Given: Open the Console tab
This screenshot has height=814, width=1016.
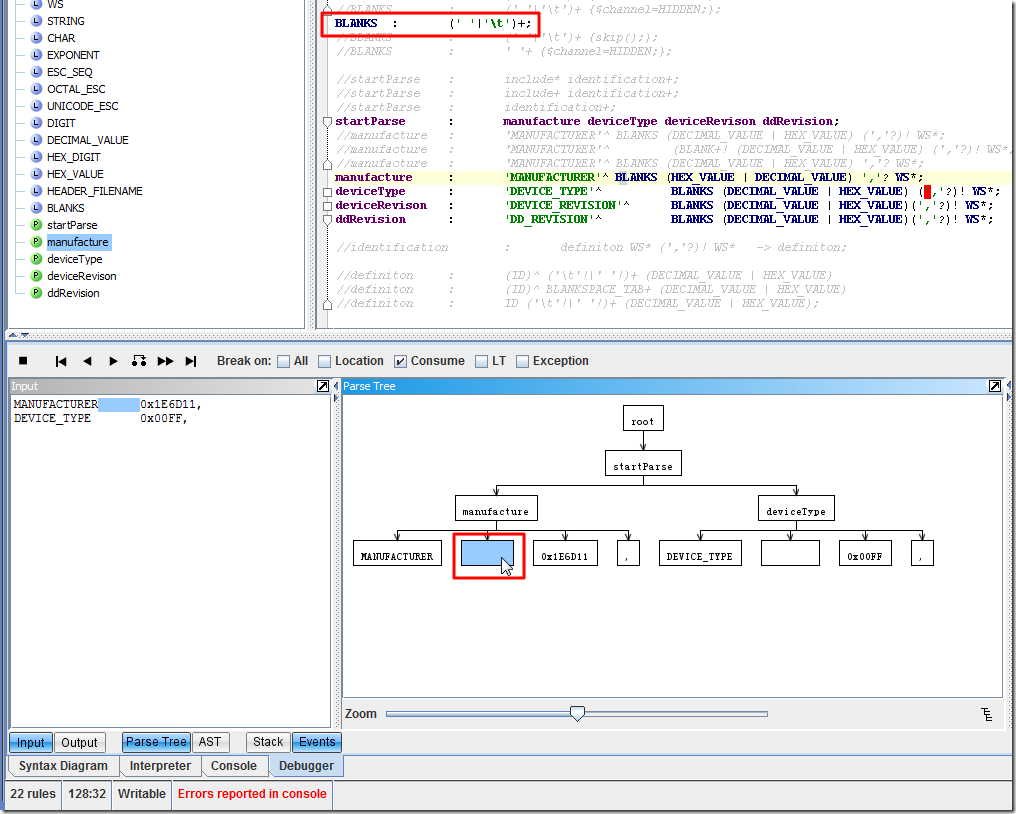Looking at the screenshot, I should (234, 766).
